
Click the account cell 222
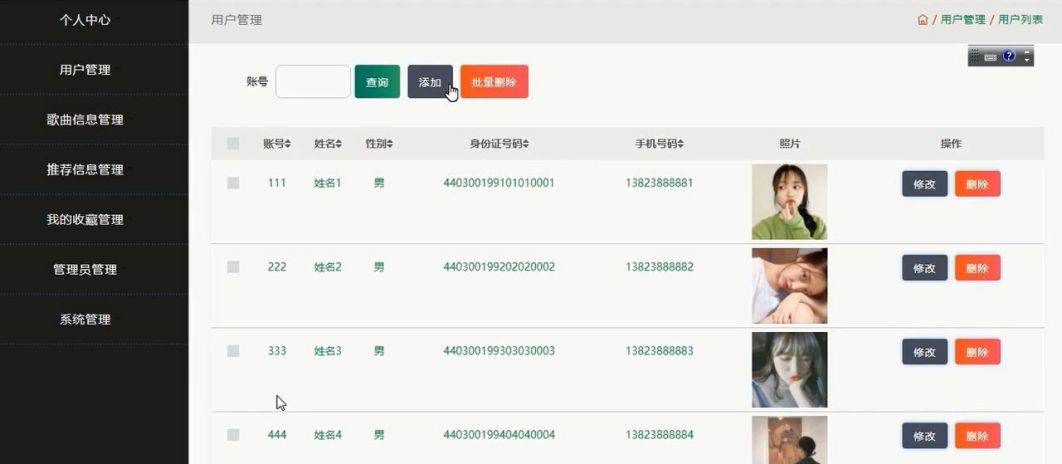click(277, 267)
